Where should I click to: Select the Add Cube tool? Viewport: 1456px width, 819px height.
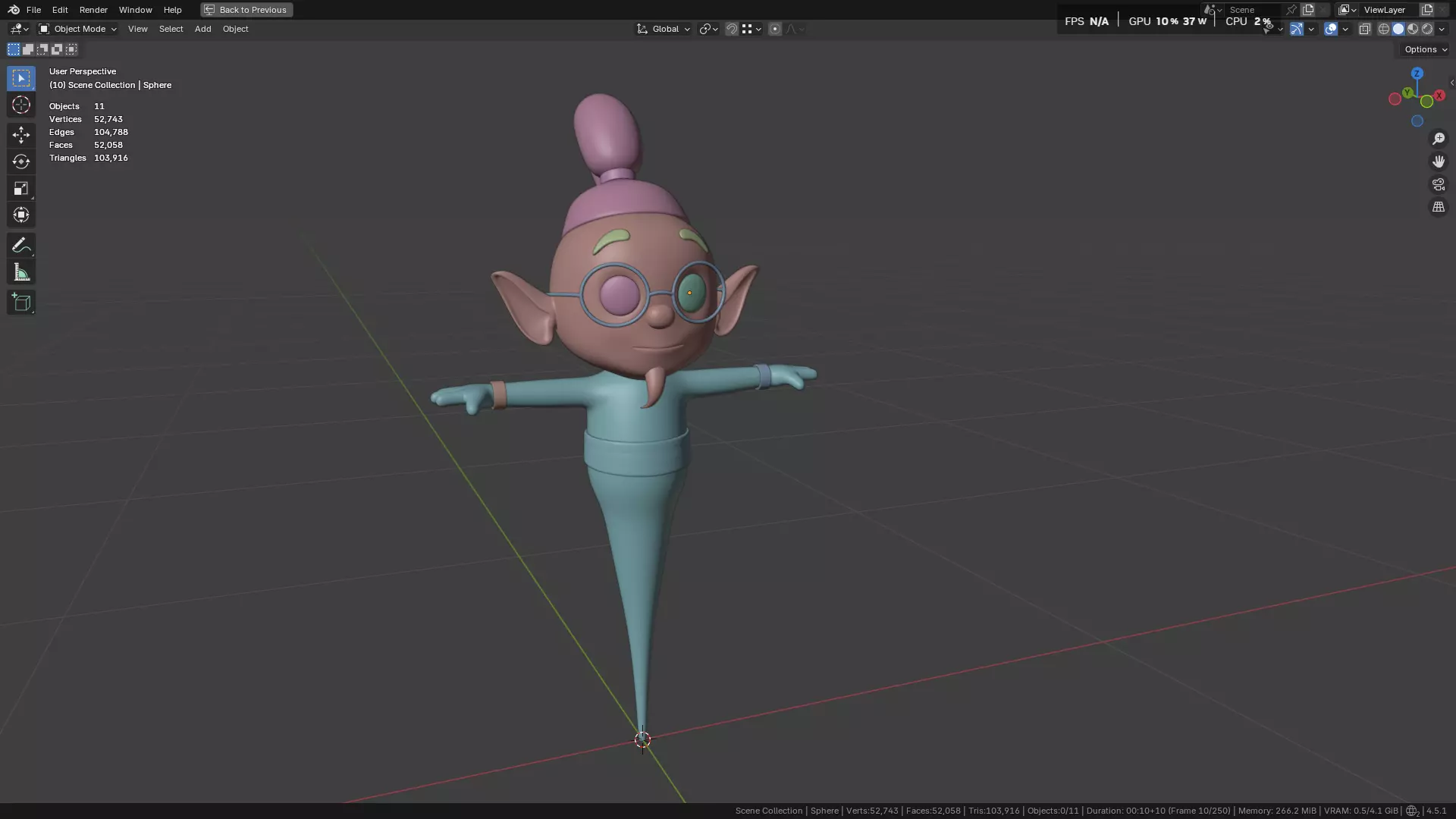click(x=21, y=303)
